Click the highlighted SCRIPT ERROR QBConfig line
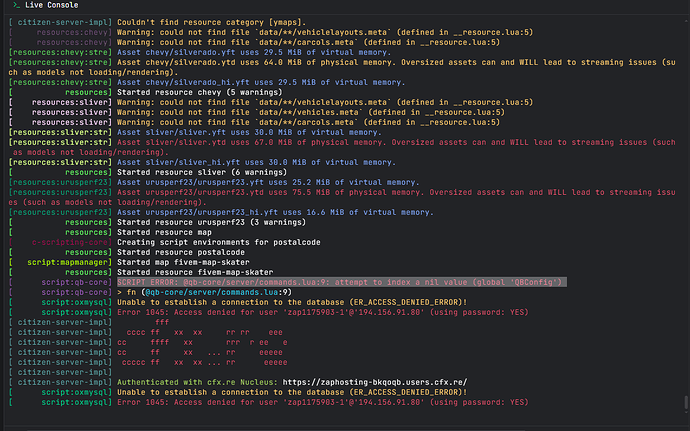 (340, 282)
